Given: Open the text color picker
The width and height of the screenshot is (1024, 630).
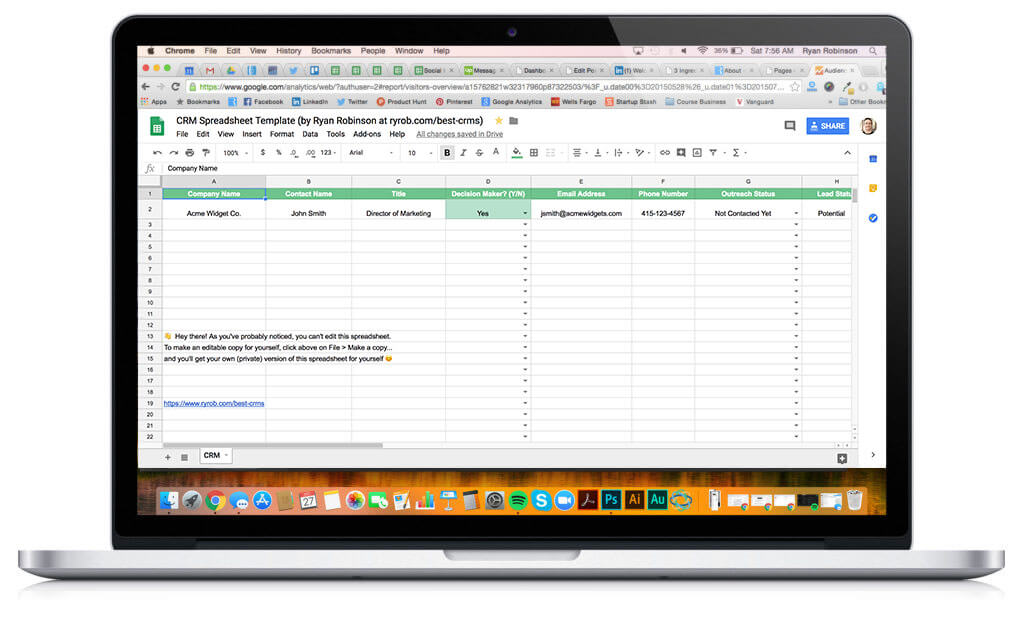Looking at the screenshot, I should point(494,152).
